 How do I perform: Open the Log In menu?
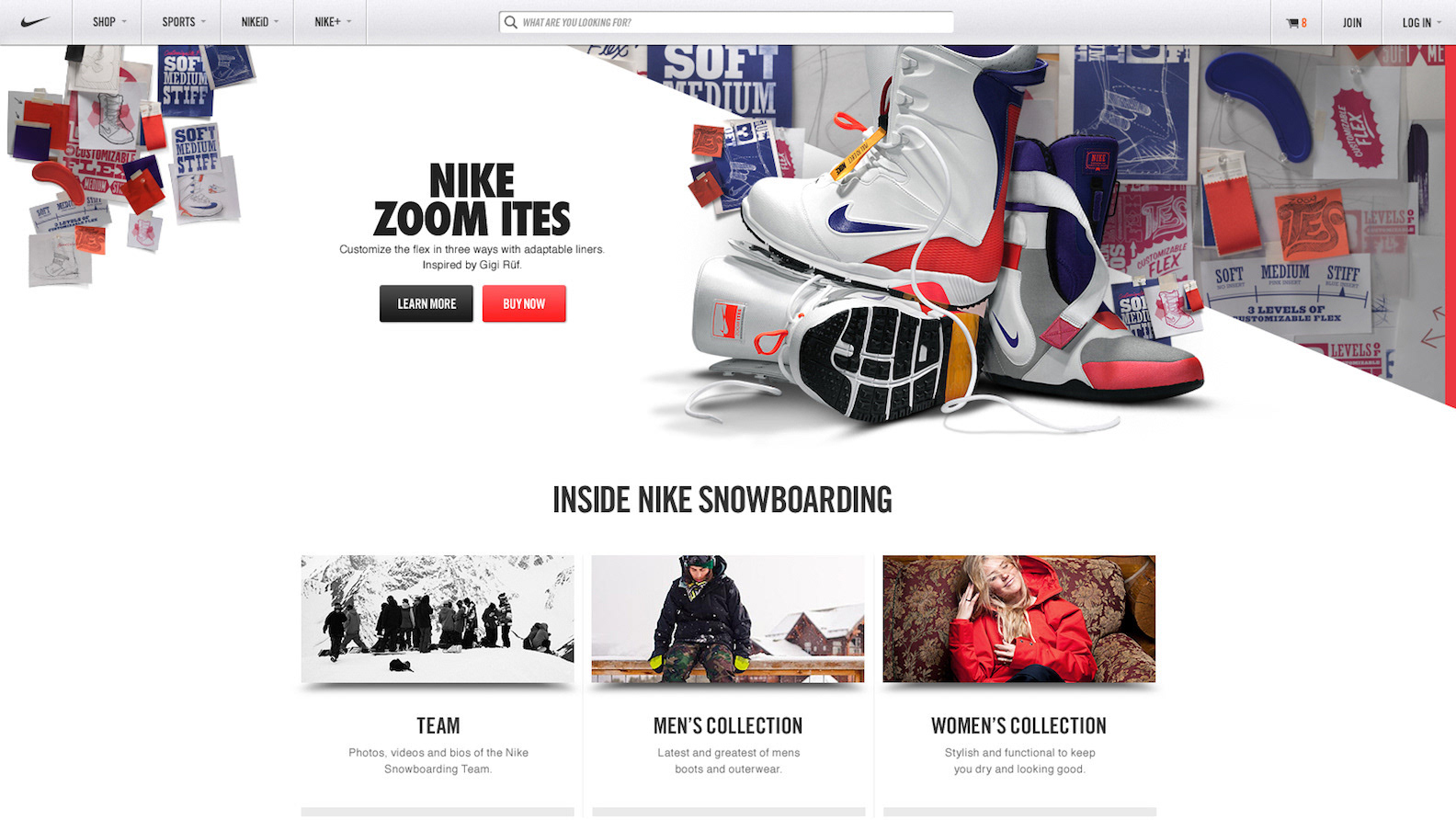coord(1420,23)
